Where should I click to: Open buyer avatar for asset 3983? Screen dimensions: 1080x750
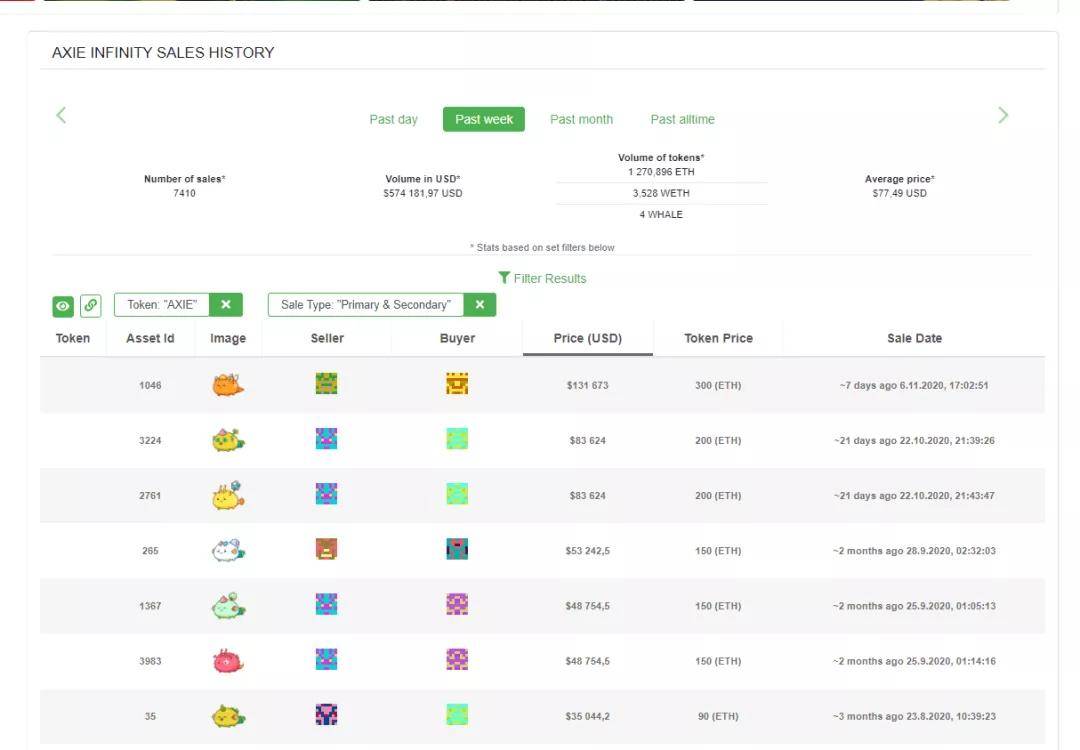click(457, 659)
